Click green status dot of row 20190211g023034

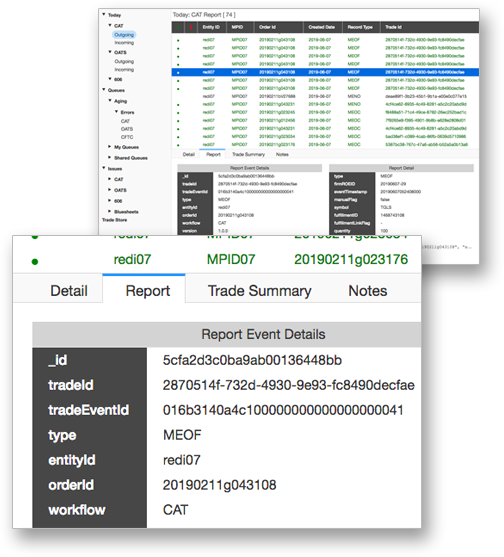[x=178, y=137]
